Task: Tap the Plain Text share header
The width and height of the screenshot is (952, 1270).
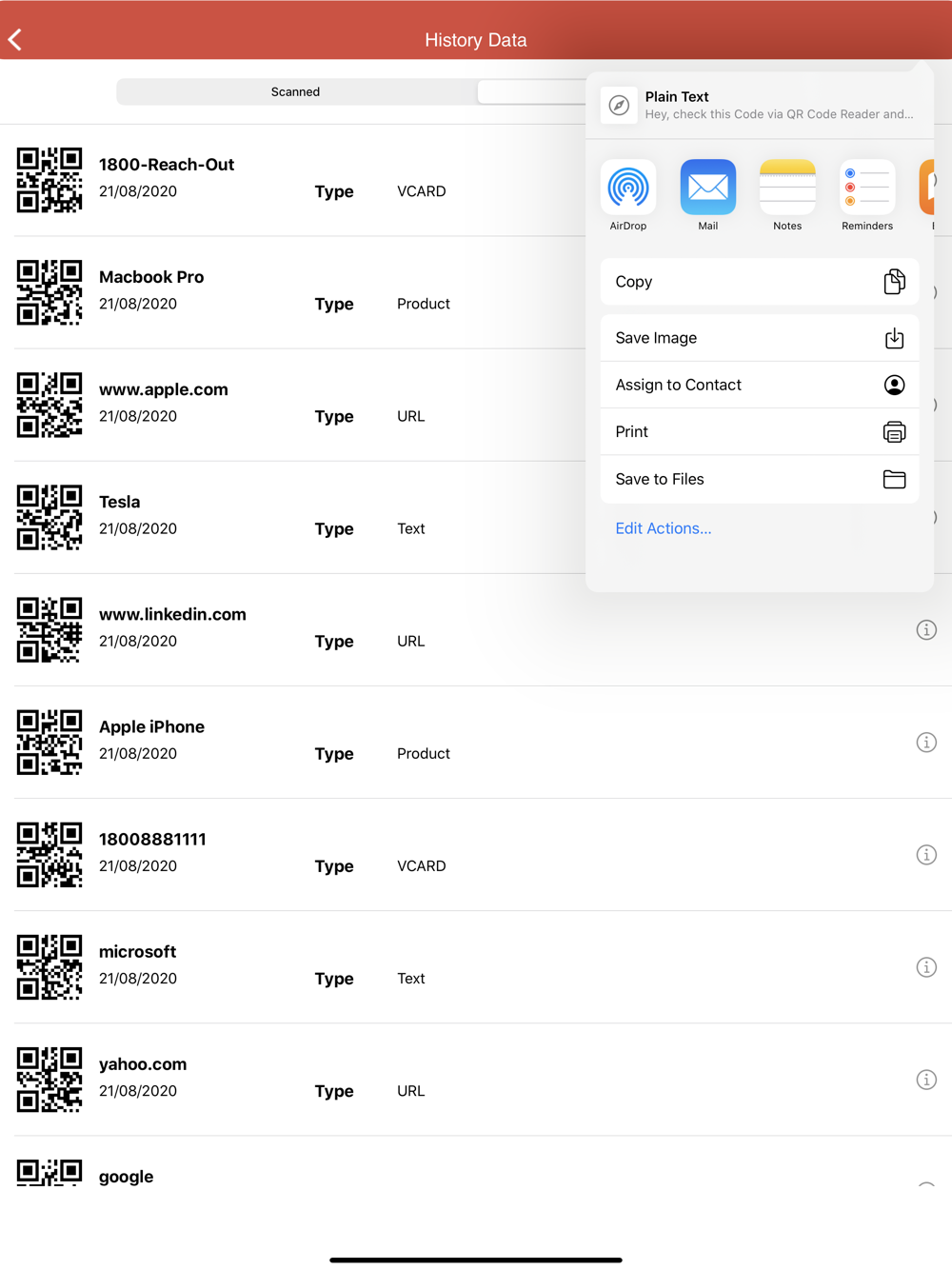Action: click(x=760, y=105)
